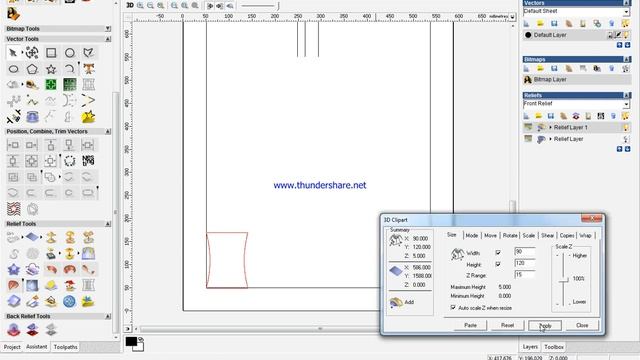Toggle the Height checkbox in 3D Clipart
Viewport: 640px width, 360px height.
pos(498,264)
